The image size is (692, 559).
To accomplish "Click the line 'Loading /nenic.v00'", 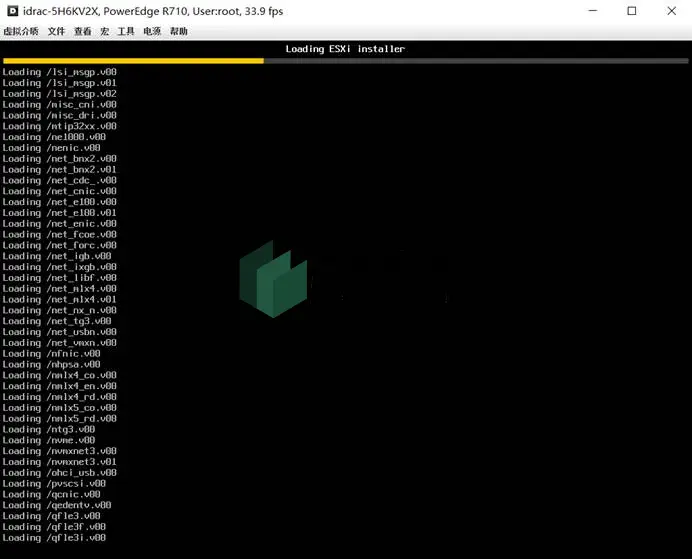I will [x=52, y=148].
